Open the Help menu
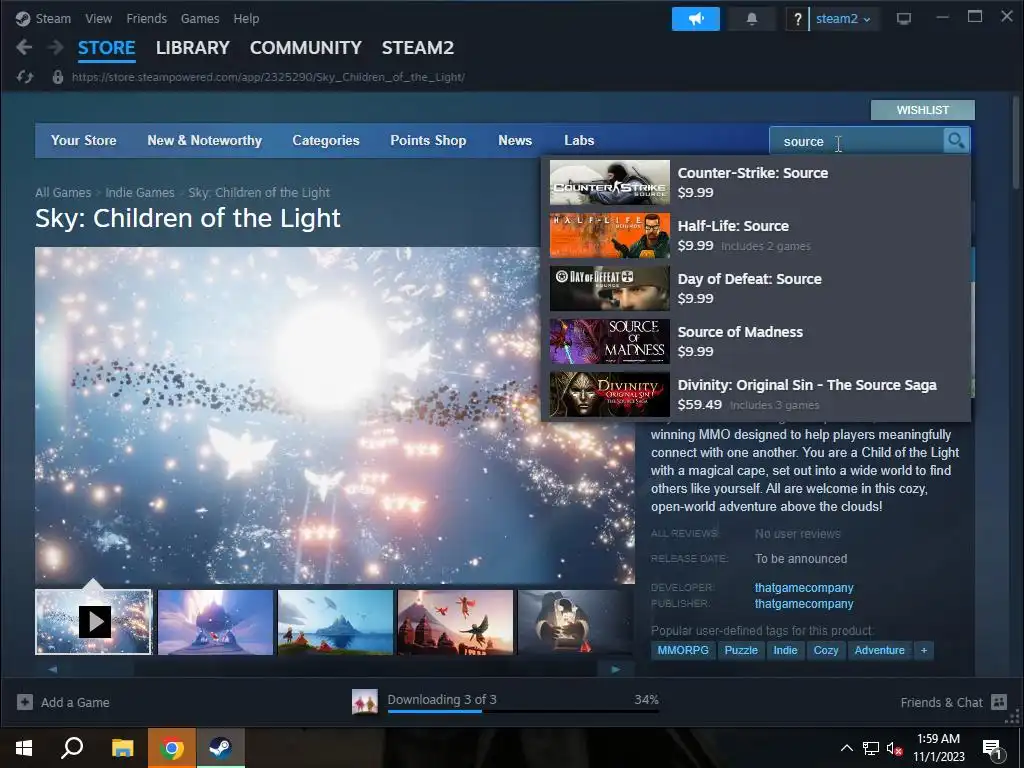The width and height of the screenshot is (1024, 768). pyautogui.click(x=246, y=18)
